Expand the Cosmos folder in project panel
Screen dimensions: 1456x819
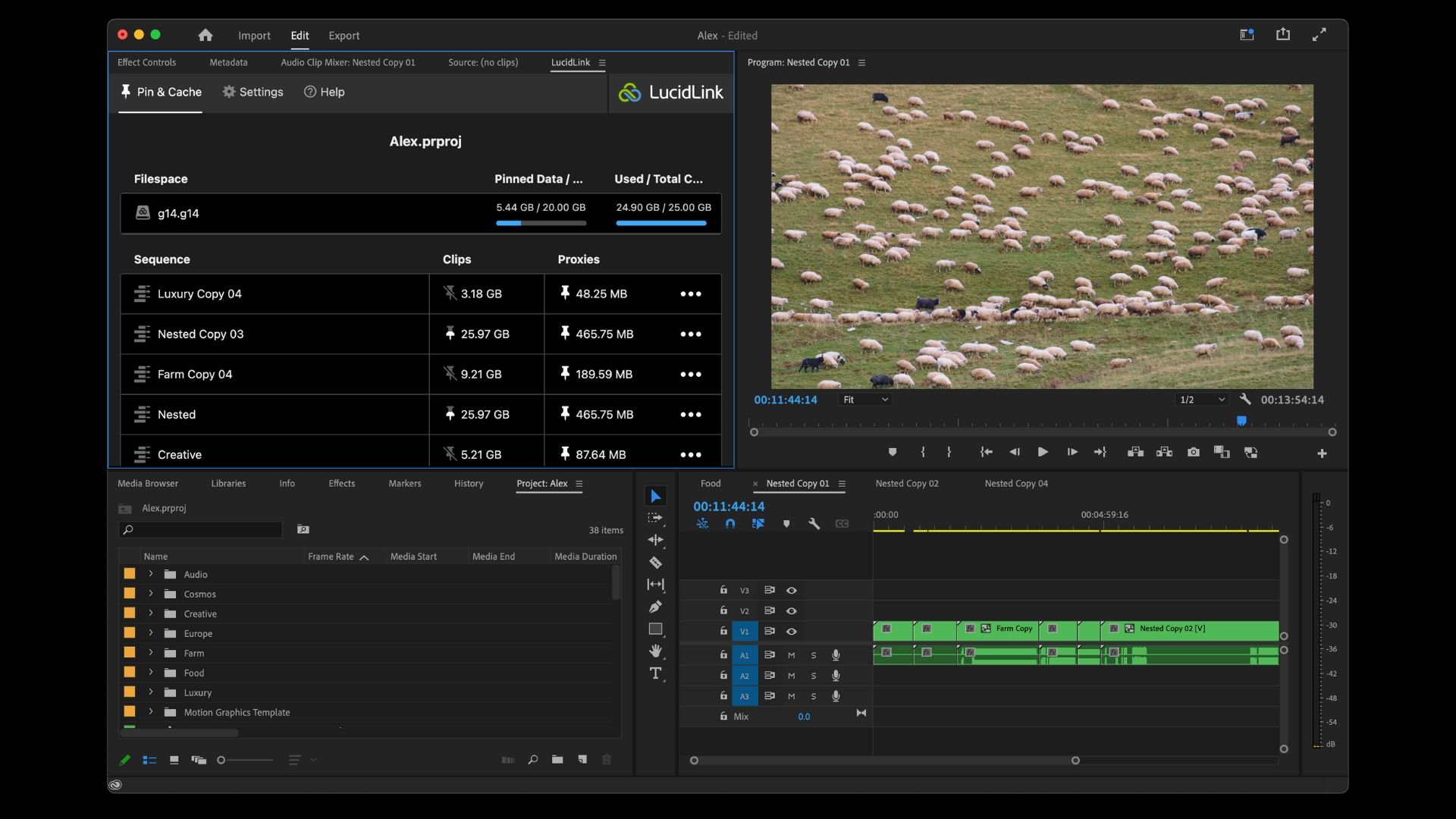(x=150, y=594)
